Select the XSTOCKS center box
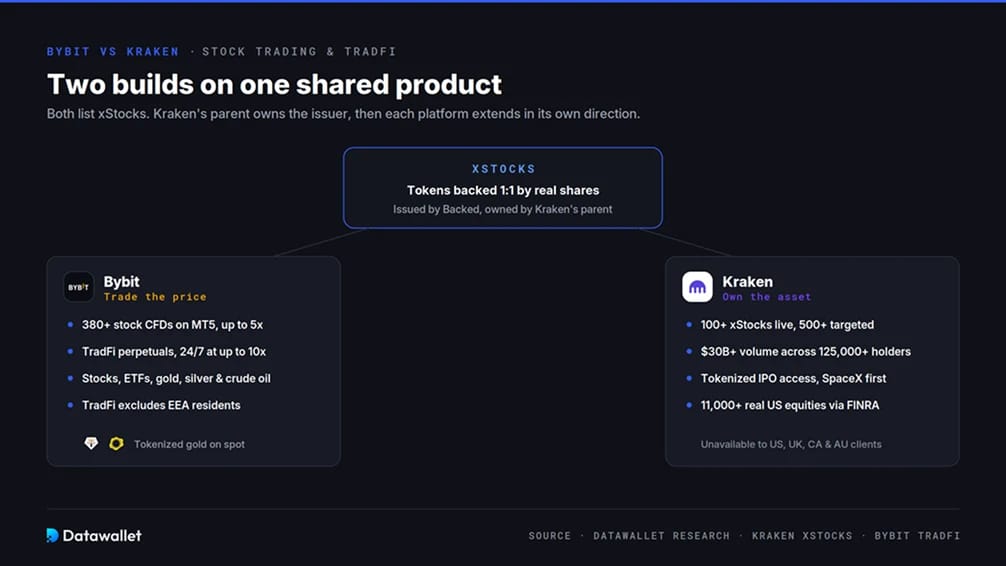Image resolution: width=1006 pixels, height=566 pixels. tap(503, 188)
